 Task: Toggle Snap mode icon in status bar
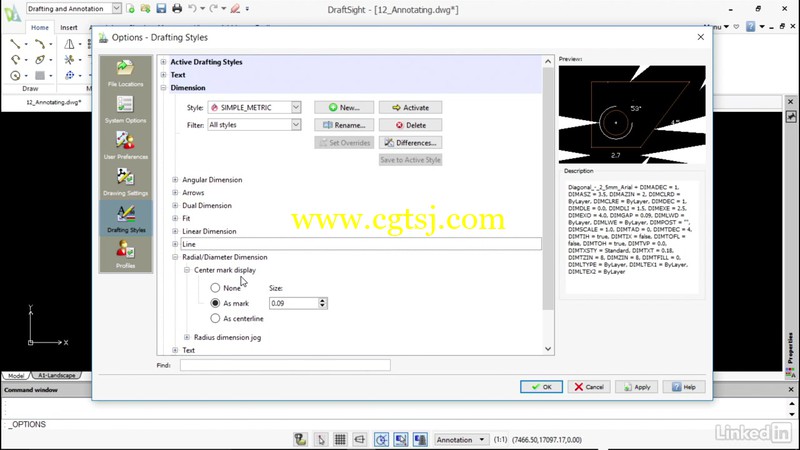pyautogui.click(x=320, y=439)
